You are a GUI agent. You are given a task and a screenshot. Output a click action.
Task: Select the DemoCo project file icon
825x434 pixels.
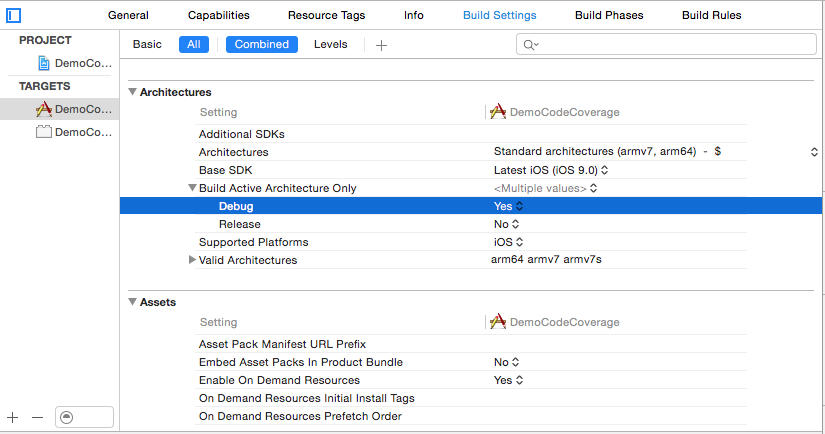pyautogui.click(x=43, y=63)
